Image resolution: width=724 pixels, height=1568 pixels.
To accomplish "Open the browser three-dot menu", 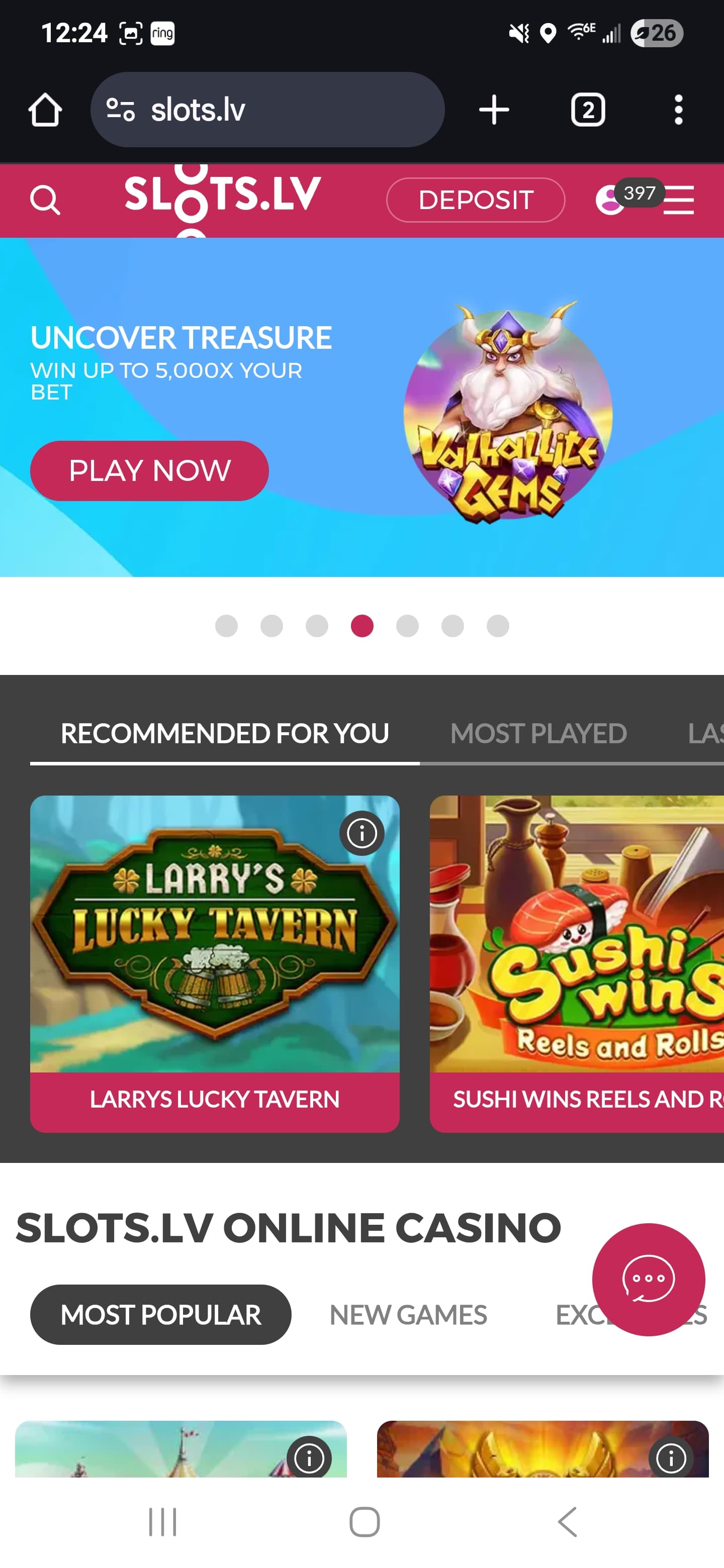I will pos(678,110).
